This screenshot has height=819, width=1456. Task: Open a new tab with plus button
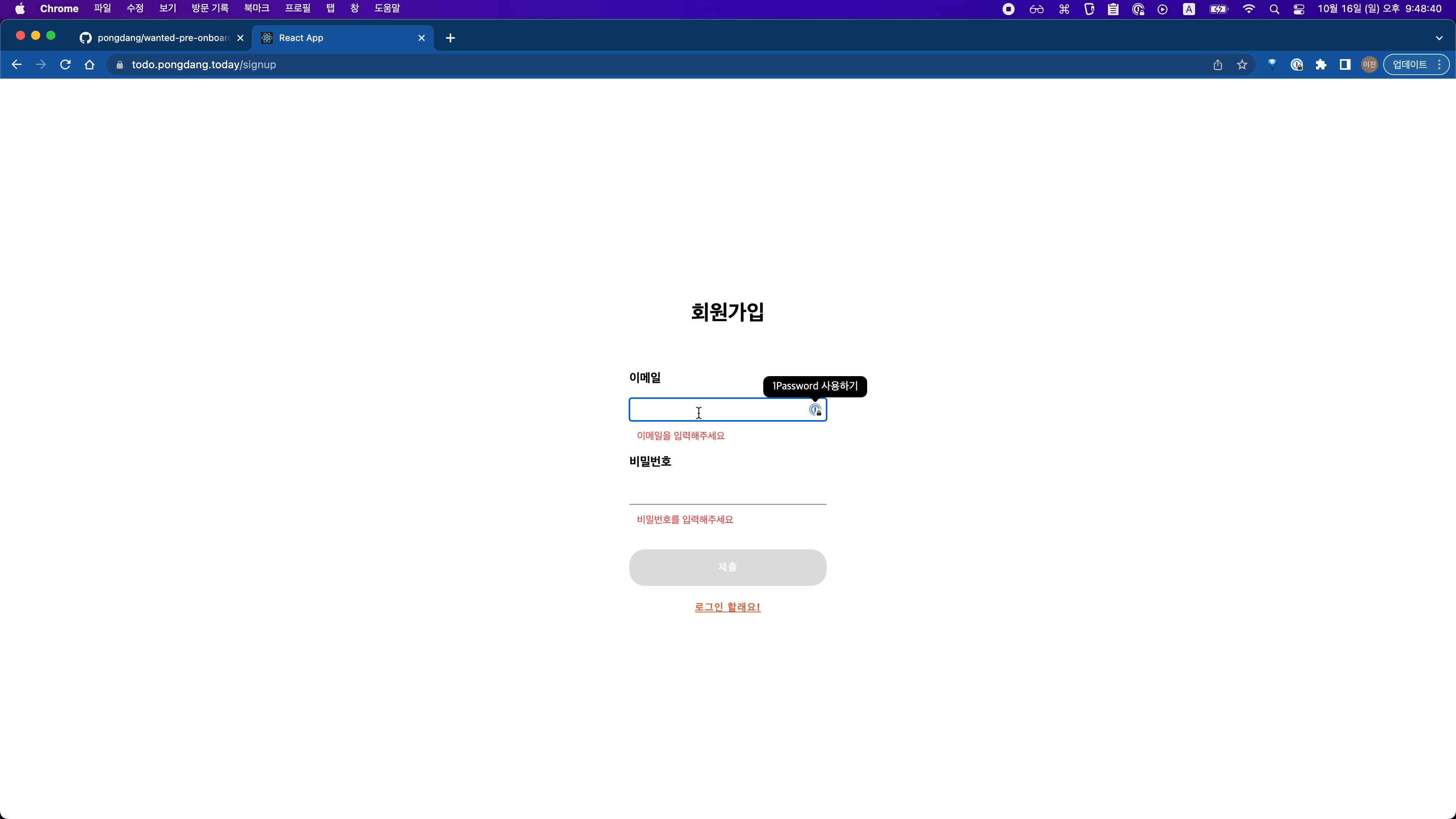click(450, 38)
